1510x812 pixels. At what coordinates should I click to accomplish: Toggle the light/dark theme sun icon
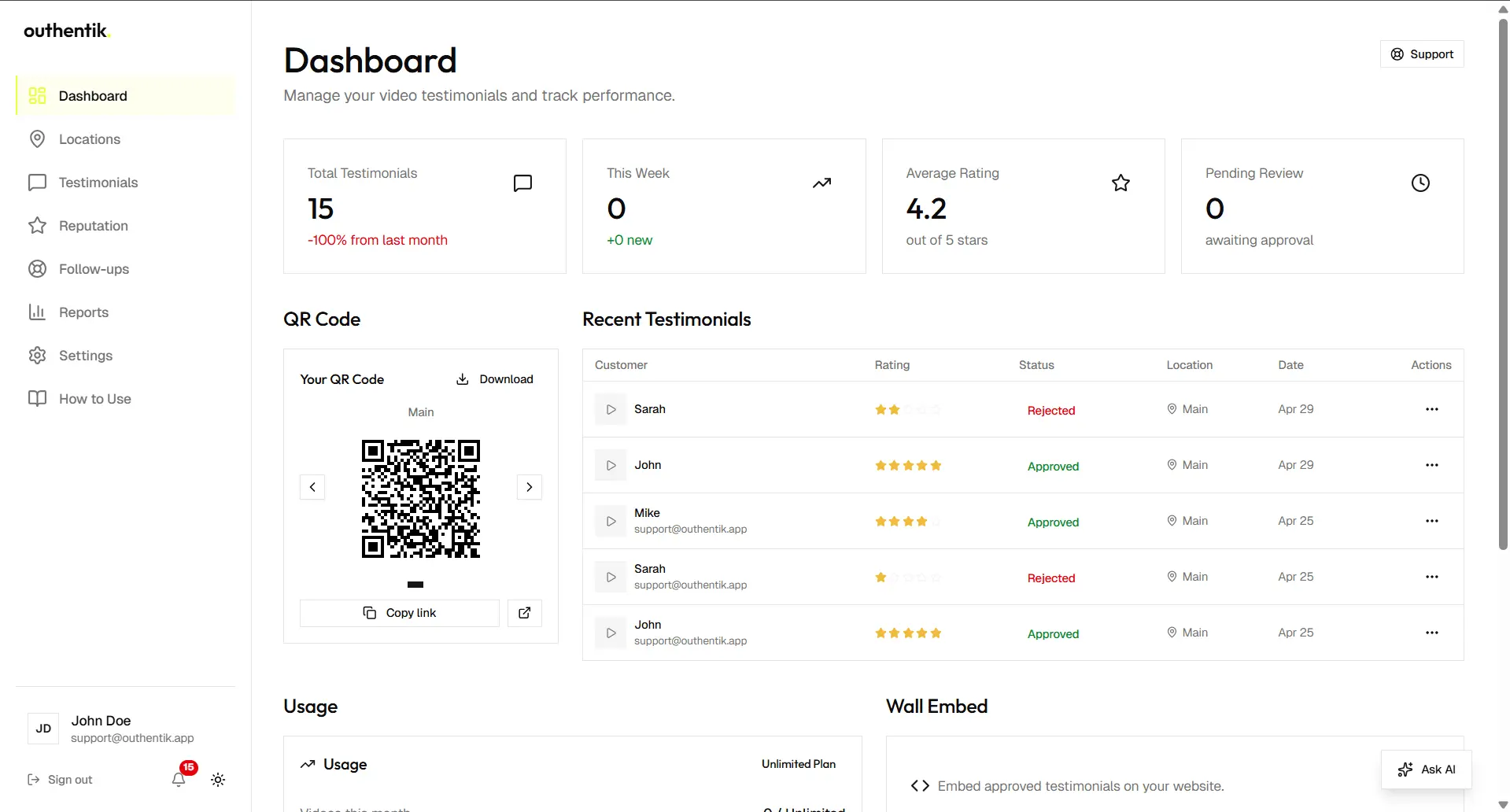218,780
